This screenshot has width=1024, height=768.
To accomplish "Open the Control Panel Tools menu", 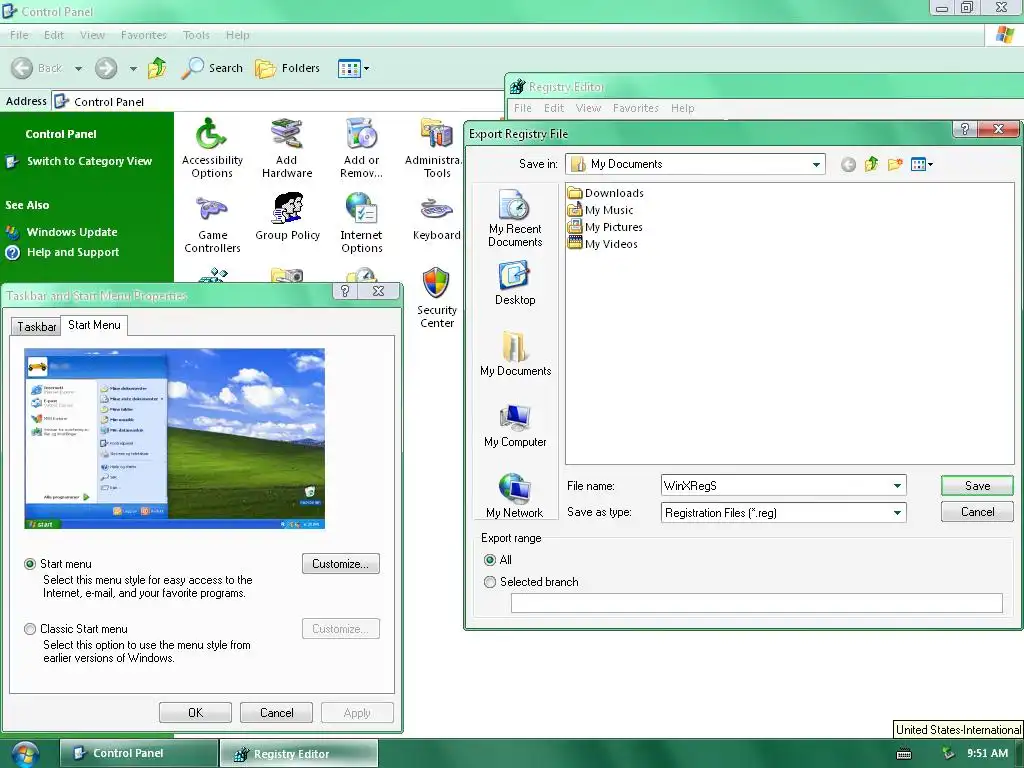I will point(196,35).
